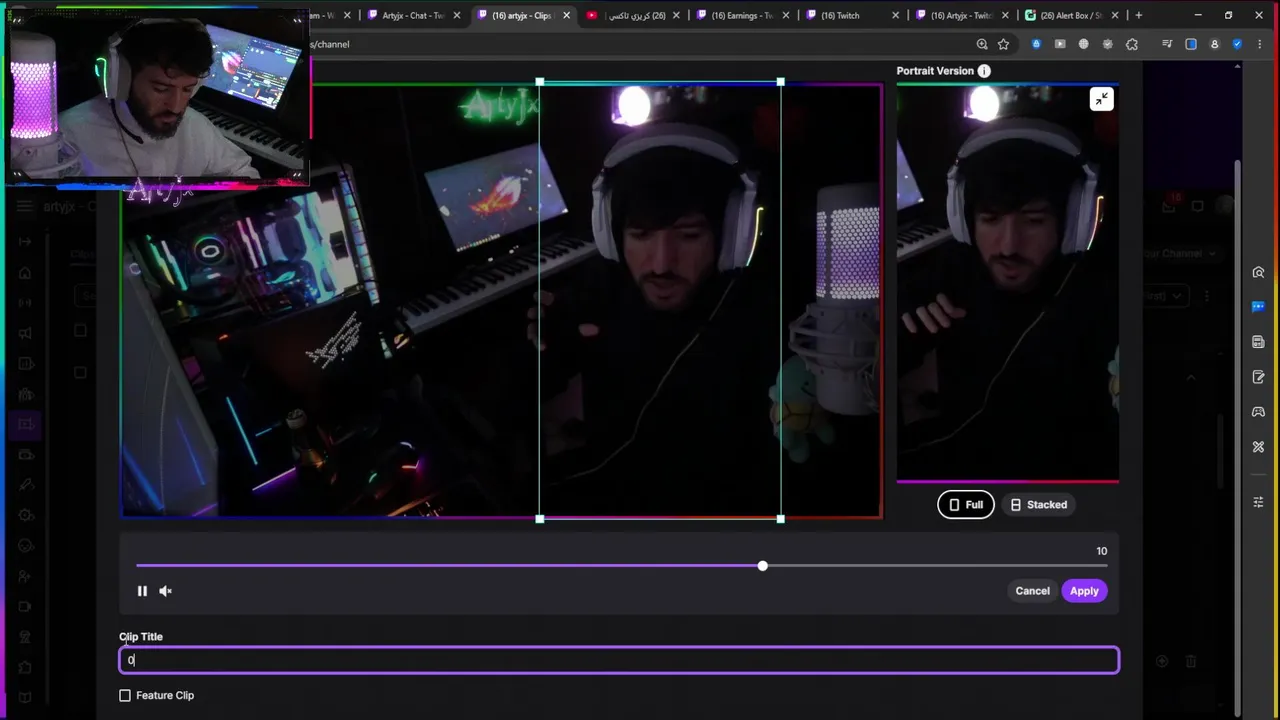1280x720 pixels.
Task: Pause the clip preview playback
Action: point(142,591)
